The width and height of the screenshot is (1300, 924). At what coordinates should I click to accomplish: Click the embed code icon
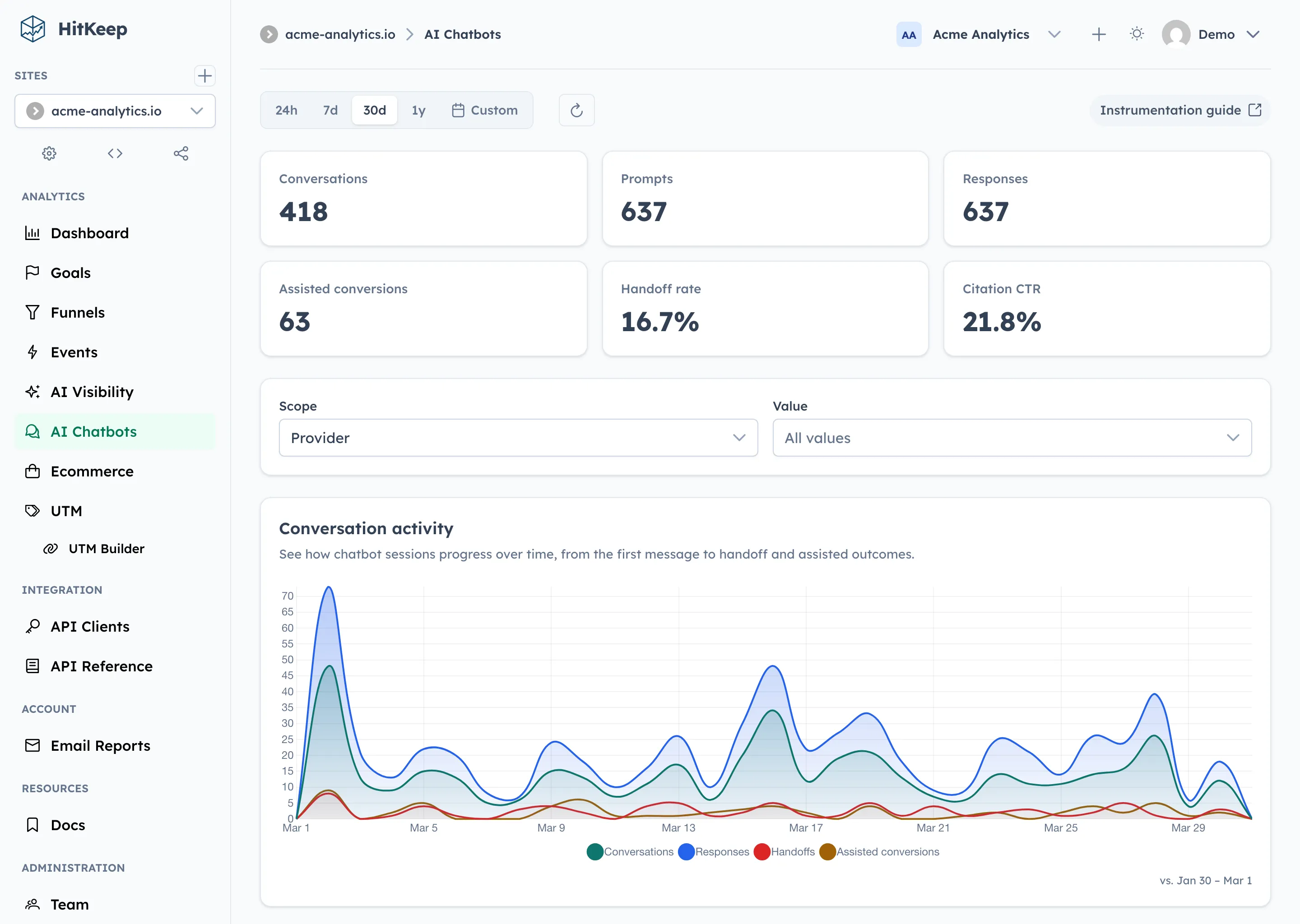(x=115, y=153)
